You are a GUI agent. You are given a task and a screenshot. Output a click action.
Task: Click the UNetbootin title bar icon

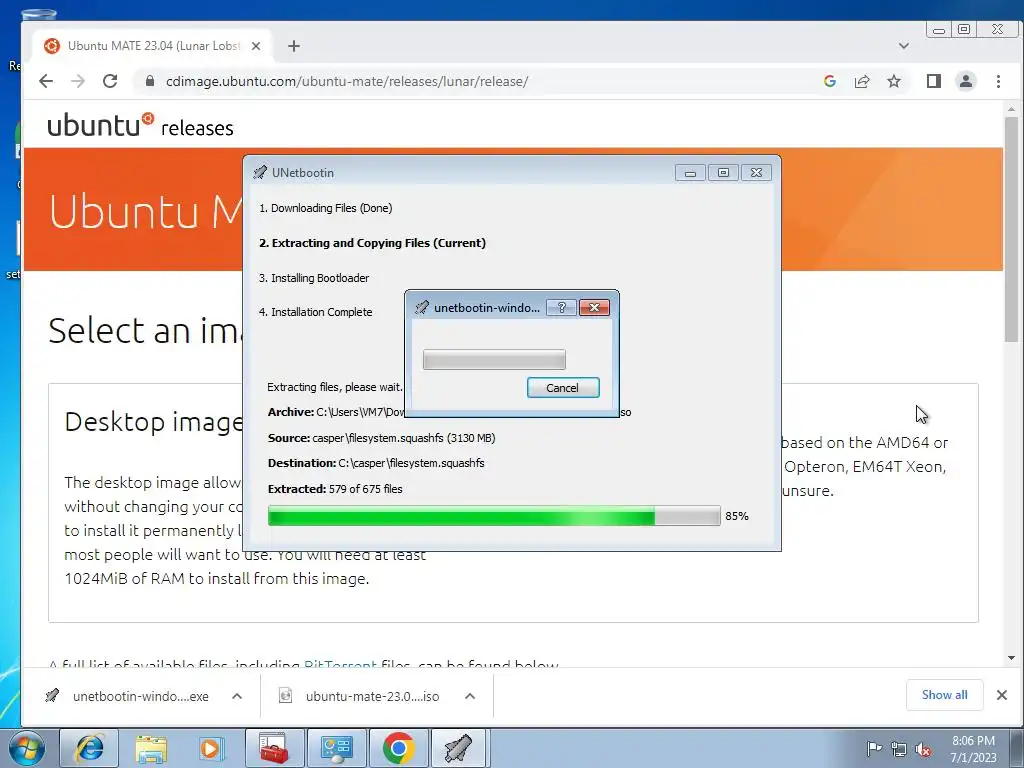click(x=260, y=172)
